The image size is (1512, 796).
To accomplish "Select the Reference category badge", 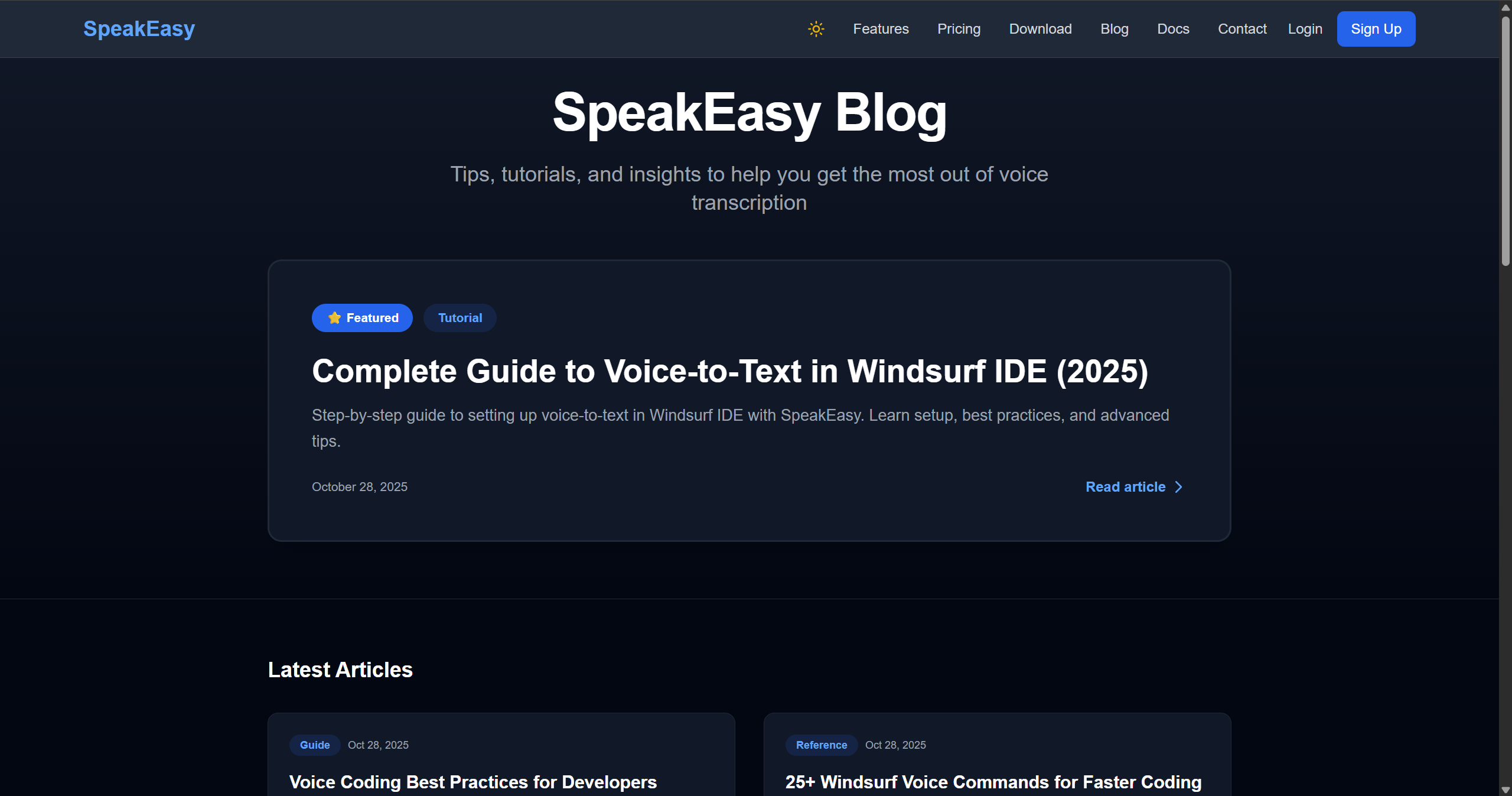I will (x=821, y=745).
